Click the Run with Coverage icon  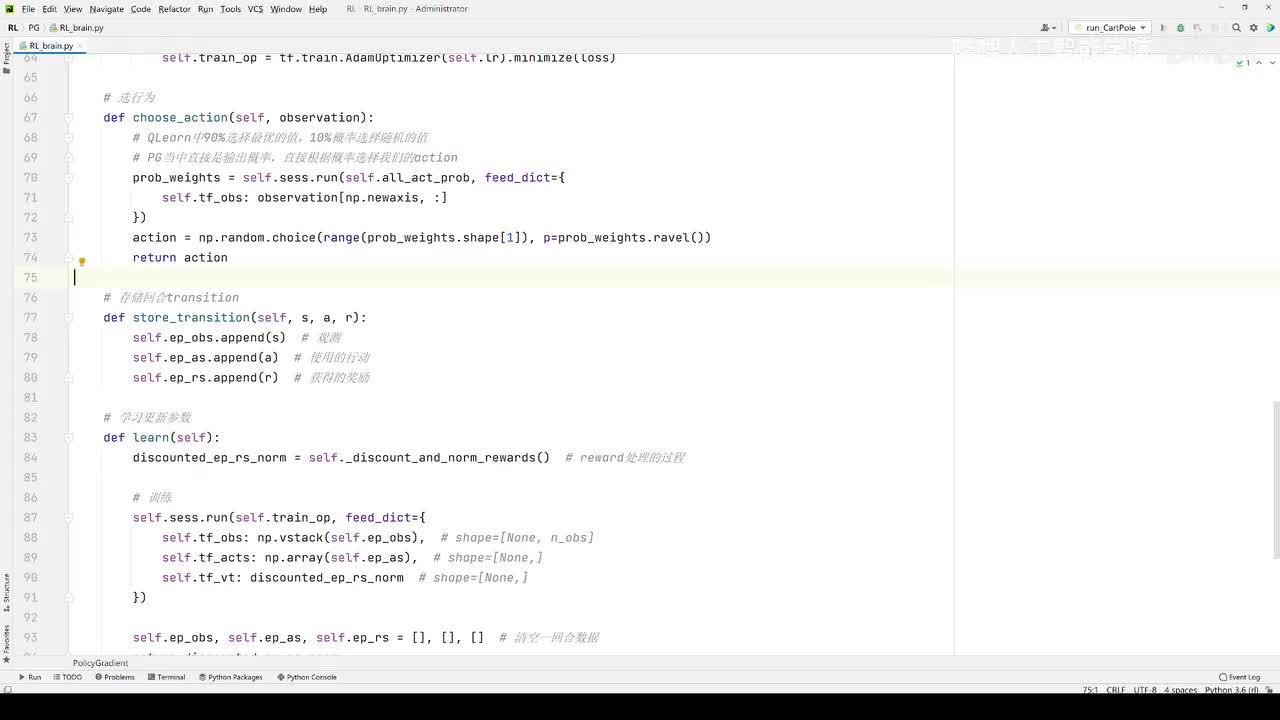pyautogui.click(x=1196, y=28)
